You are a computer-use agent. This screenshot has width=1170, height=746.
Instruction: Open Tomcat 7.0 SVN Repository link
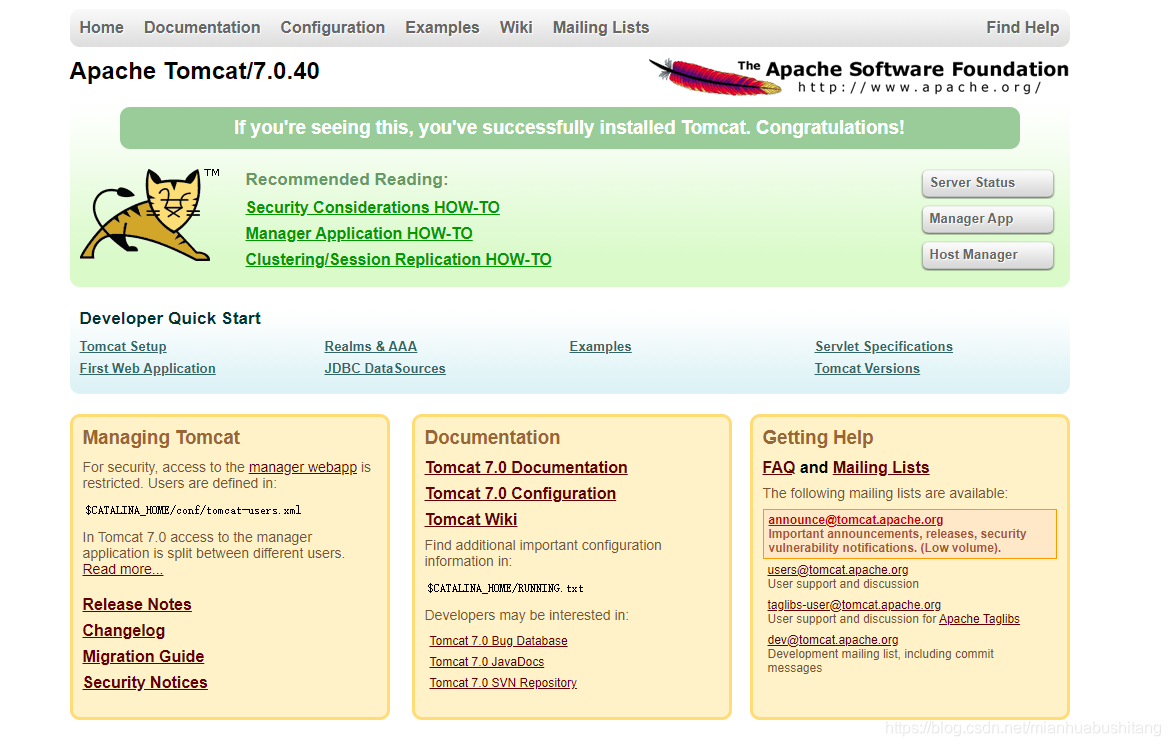(503, 683)
